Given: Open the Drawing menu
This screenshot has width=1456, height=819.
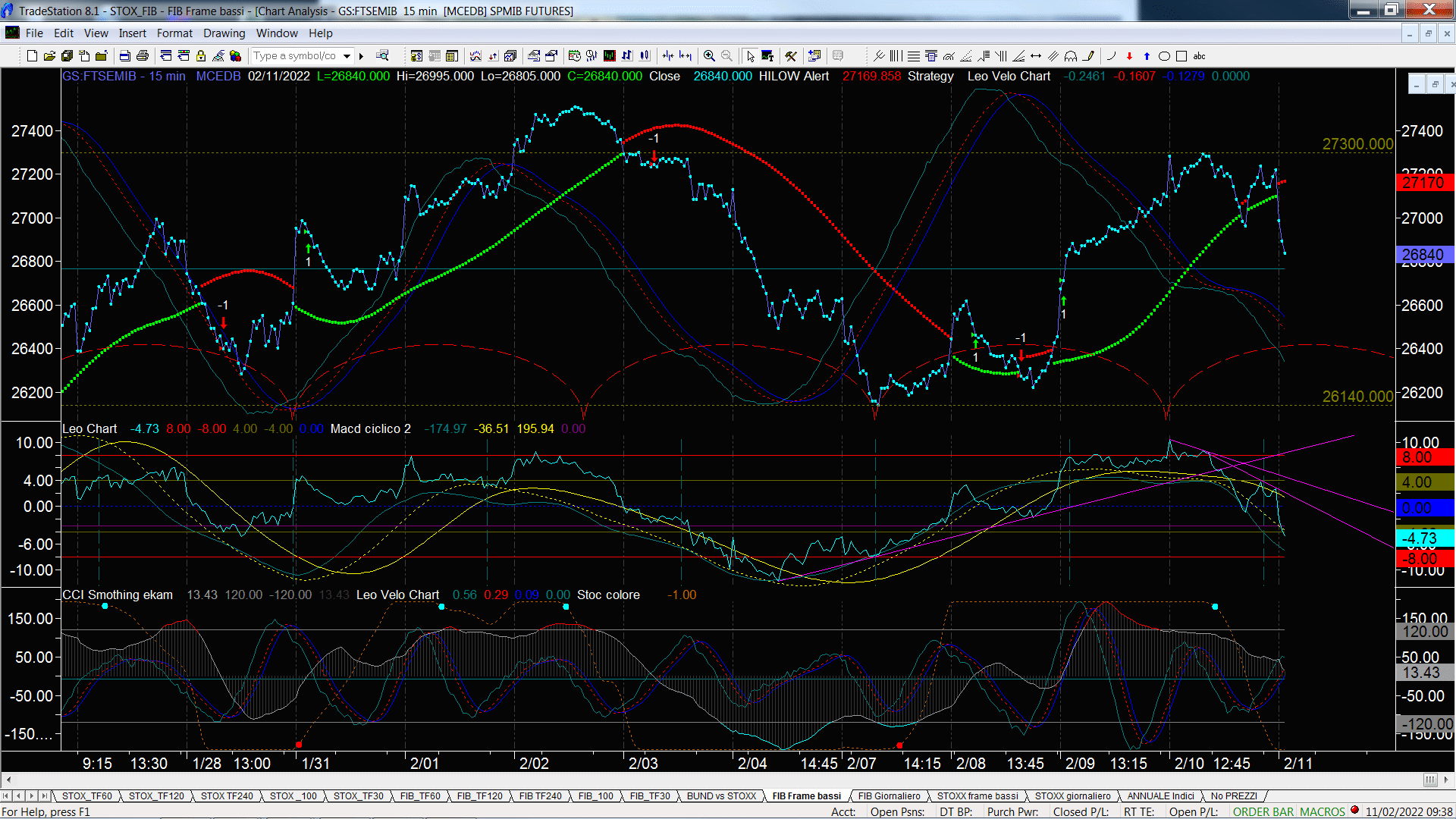Looking at the screenshot, I should point(224,33).
